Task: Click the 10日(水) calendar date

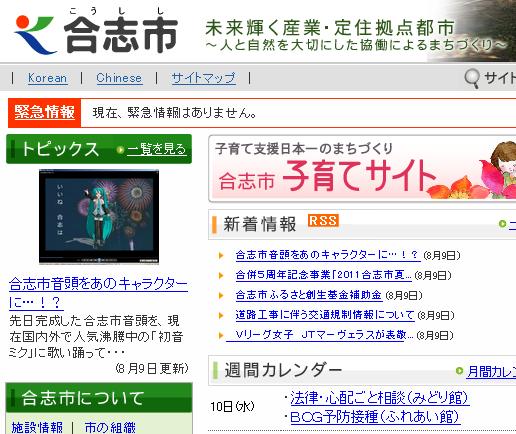Action: (232, 407)
